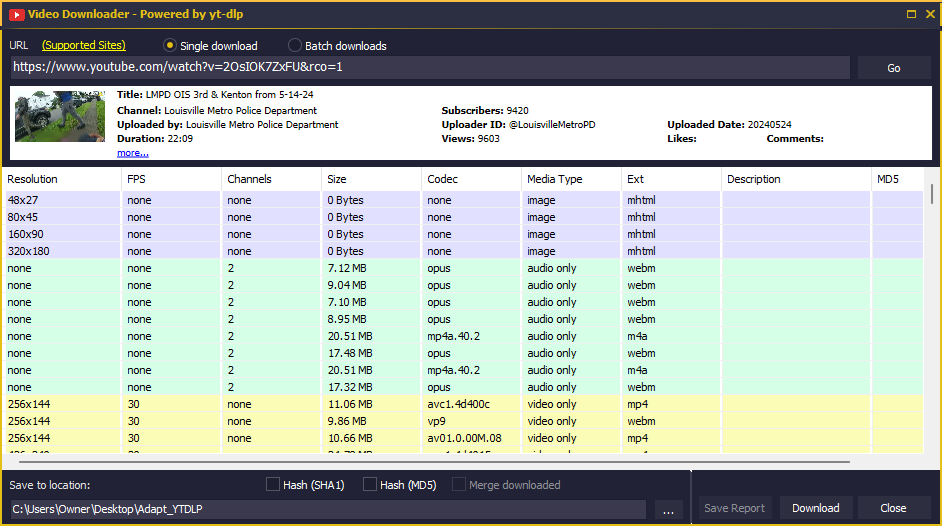The height and width of the screenshot is (526, 942).
Task: Select the 7.12 MB opus audio row
Action: (x=463, y=268)
